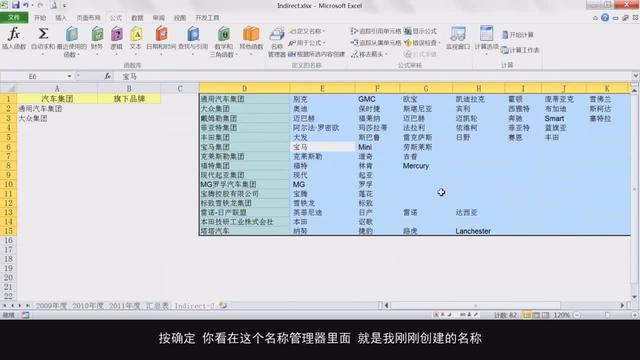Click the Insert Function fx button in ribbon
The width and height of the screenshot is (640, 360).
point(14,38)
